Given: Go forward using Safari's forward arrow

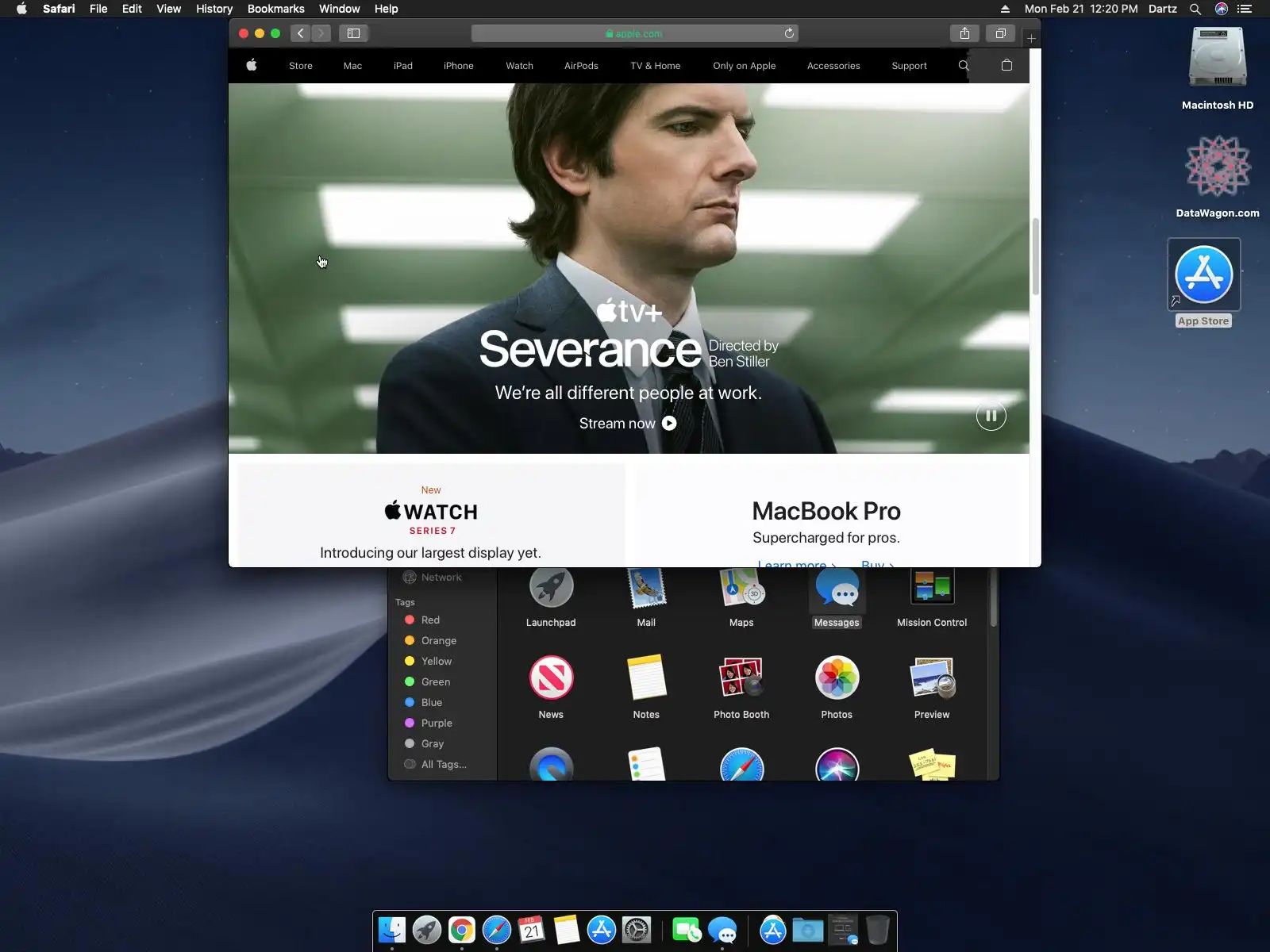Looking at the screenshot, I should 321,33.
